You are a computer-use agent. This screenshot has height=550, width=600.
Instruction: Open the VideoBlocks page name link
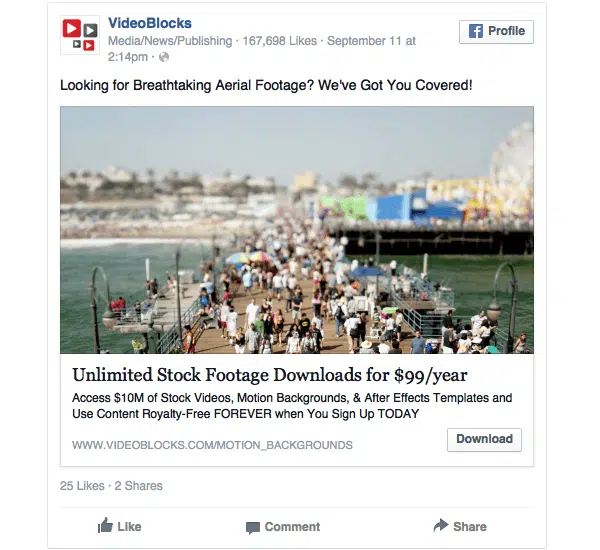[x=150, y=23]
